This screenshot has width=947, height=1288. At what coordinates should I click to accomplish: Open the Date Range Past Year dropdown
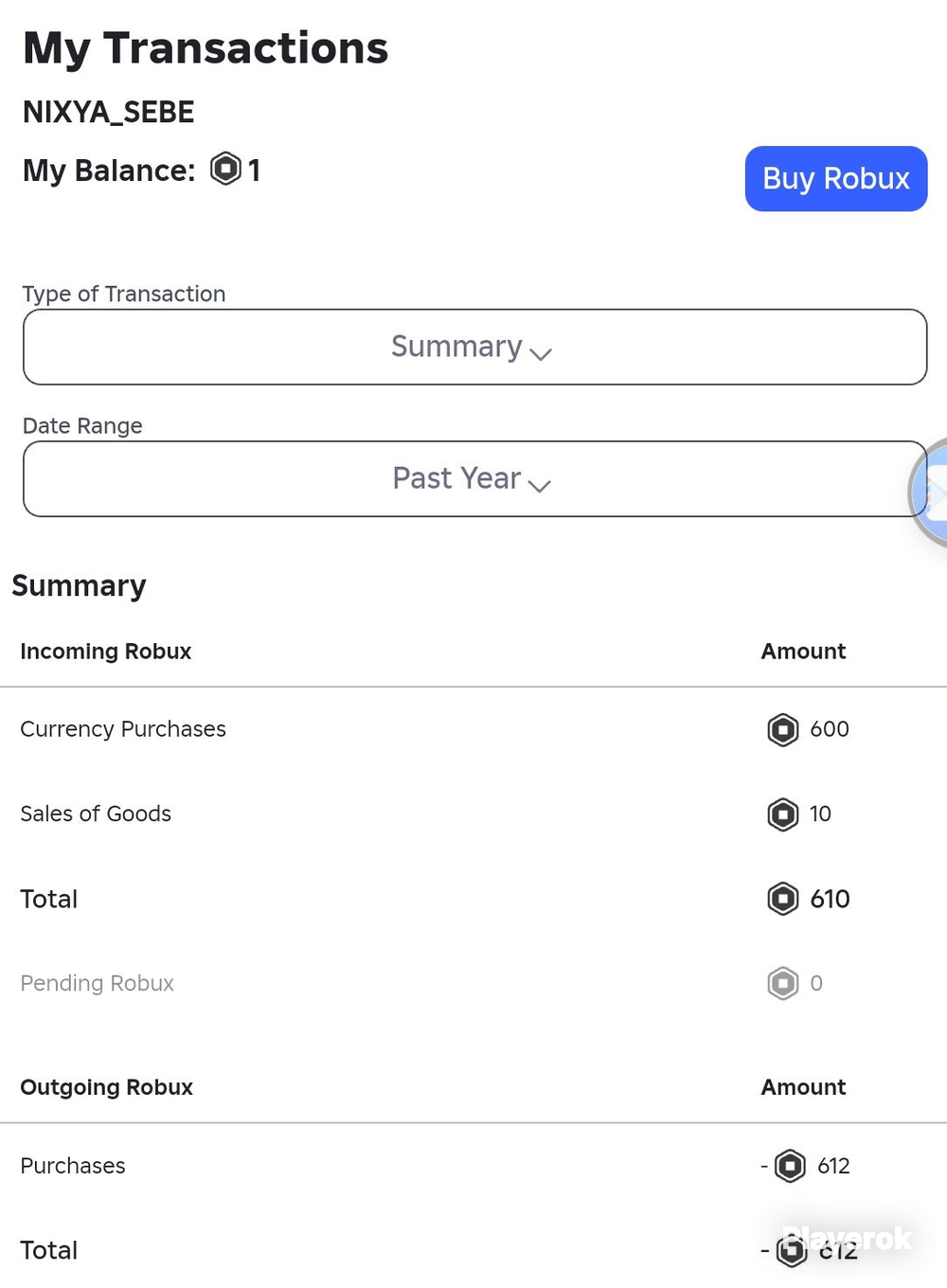pyautogui.click(x=474, y=478)
